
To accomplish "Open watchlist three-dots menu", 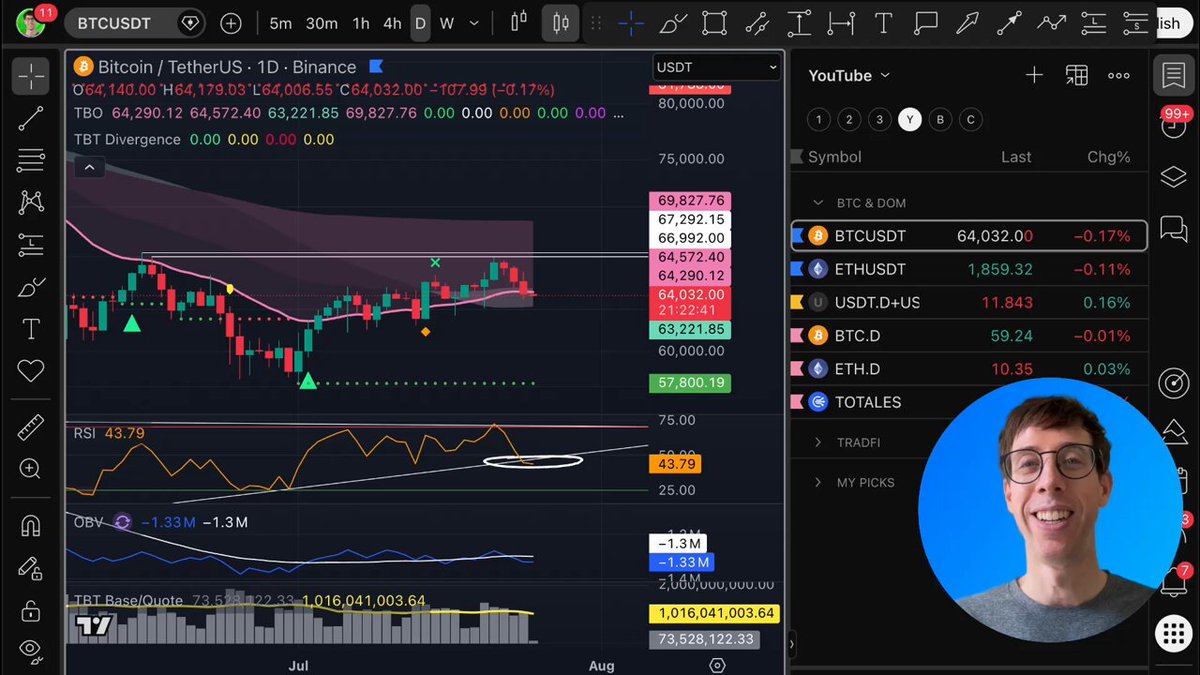I will (x=1119, y=75).
